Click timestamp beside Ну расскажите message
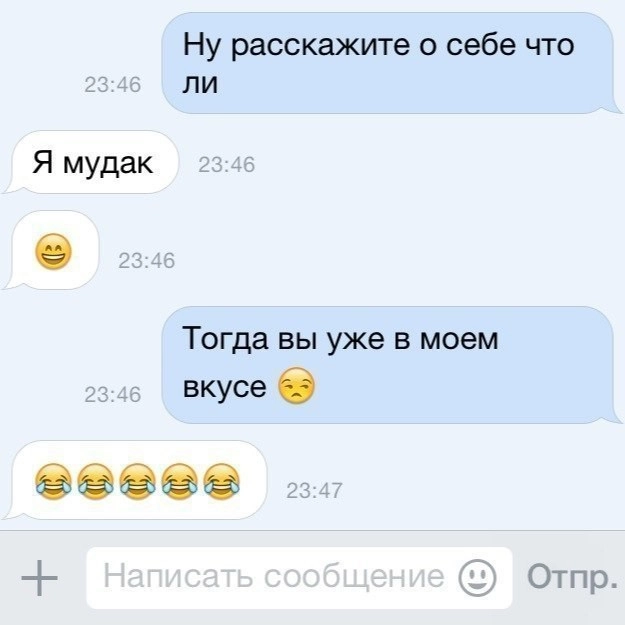 pos(113,85)
